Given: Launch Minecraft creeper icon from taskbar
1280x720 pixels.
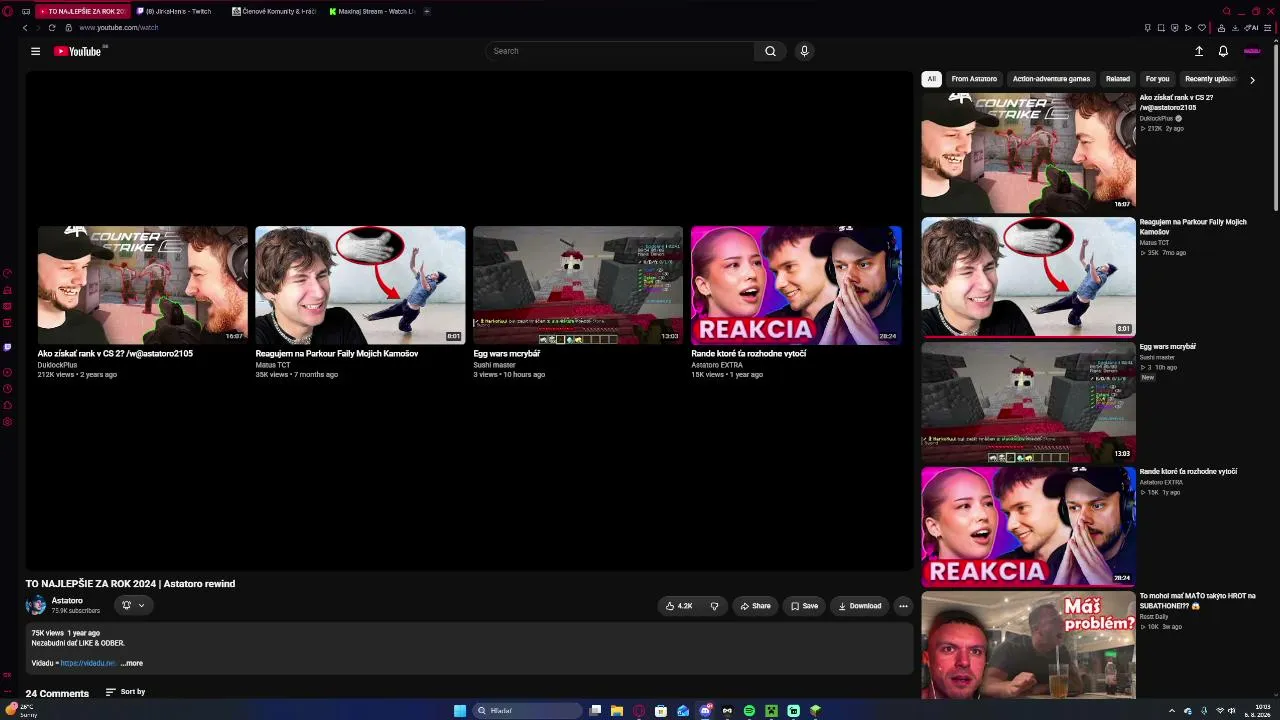Looking at the screenshot, I should coord(771,711).
